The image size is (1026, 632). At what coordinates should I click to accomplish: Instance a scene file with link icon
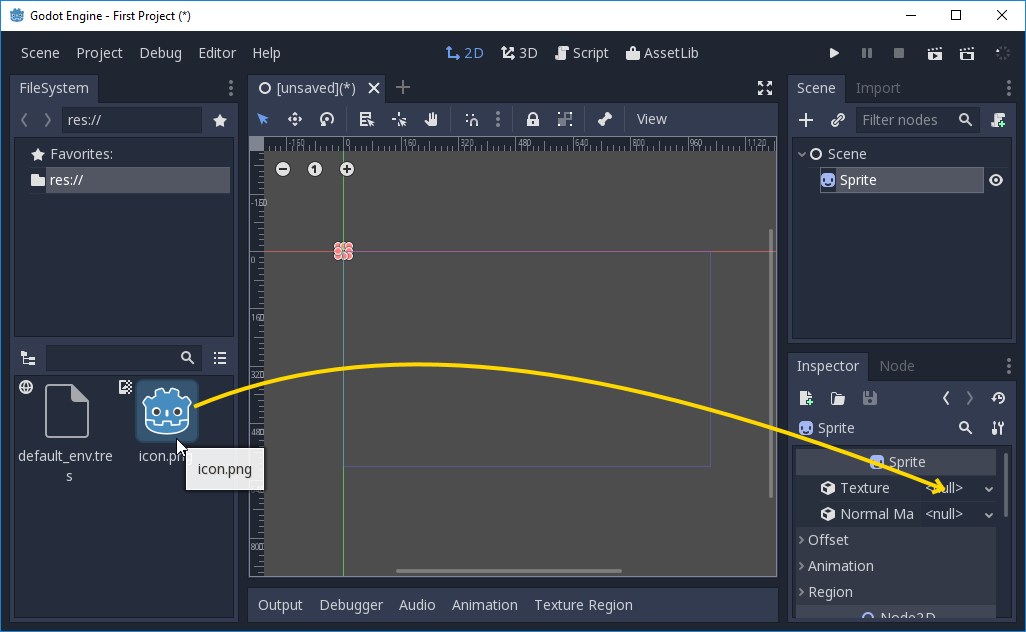click(x=838, y=120)
